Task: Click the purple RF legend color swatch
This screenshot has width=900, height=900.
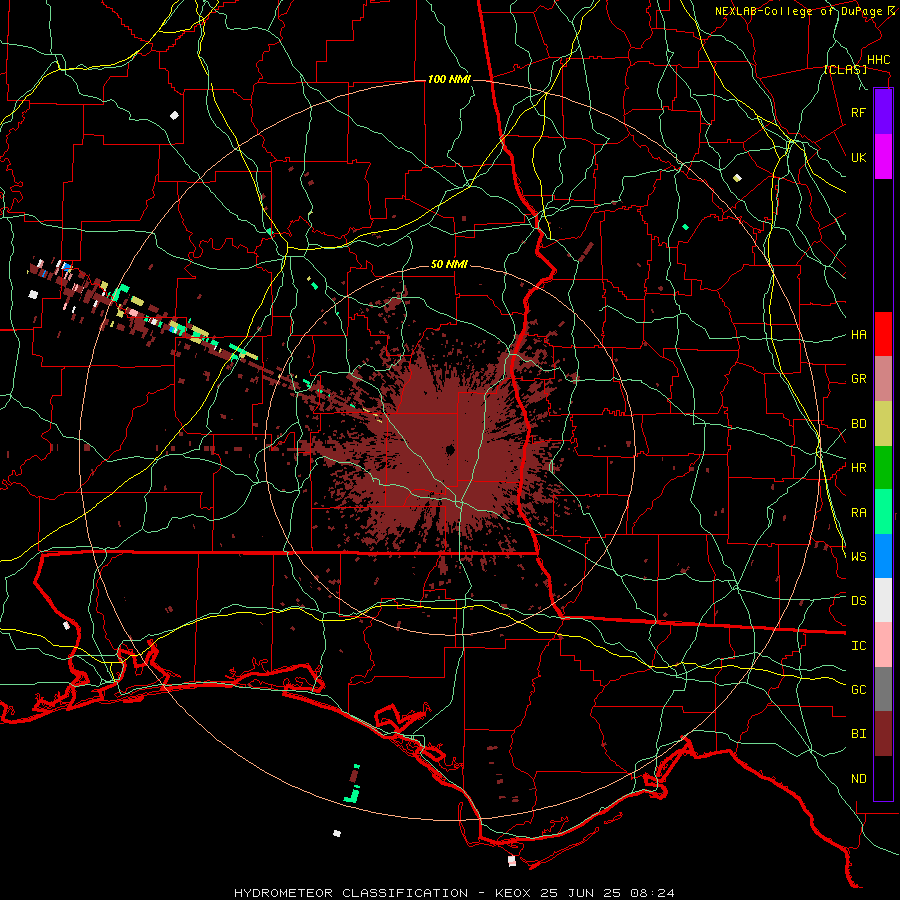Action: pos(883,112)
